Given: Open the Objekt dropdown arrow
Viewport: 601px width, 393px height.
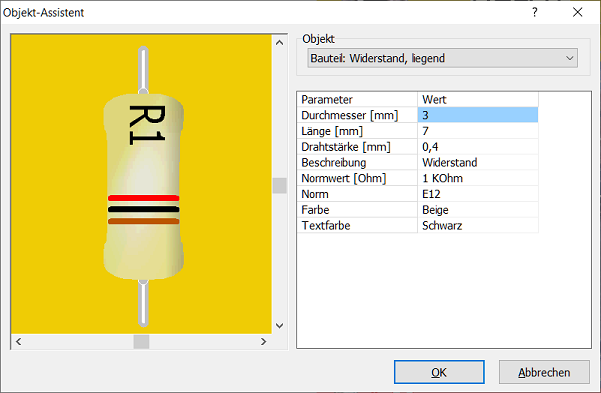Looking at the screenshot, I should (570, 58).
